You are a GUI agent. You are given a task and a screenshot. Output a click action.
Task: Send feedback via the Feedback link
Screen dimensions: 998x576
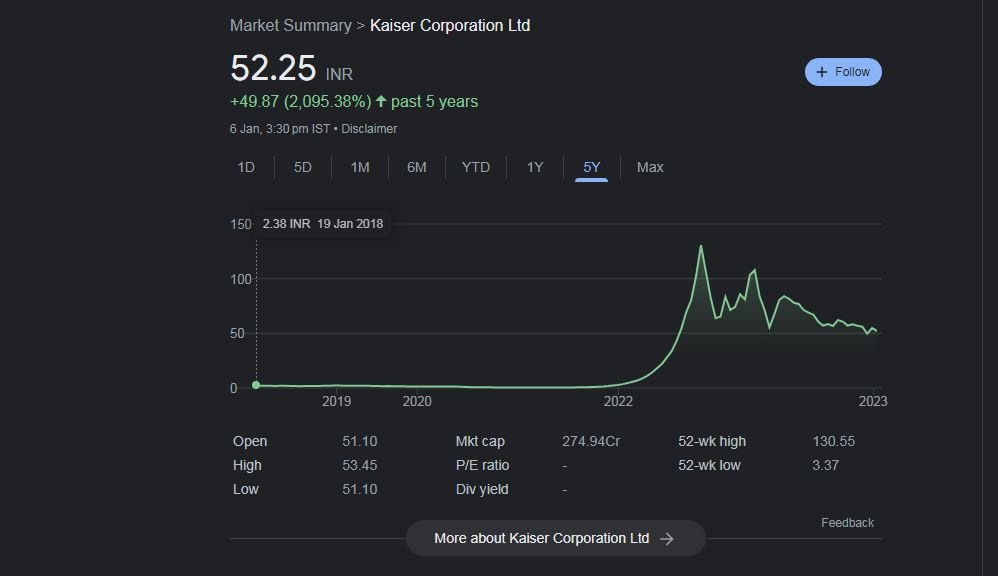coord(847,523)
